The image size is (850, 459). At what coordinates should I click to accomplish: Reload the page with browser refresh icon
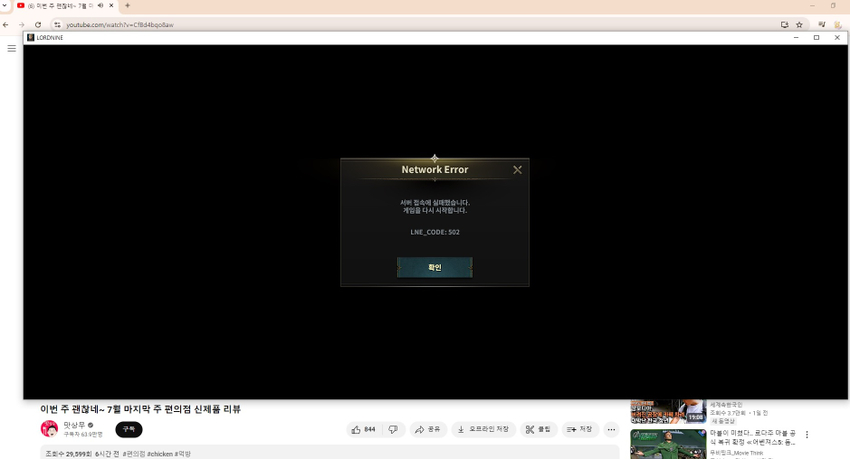pyautogui.click(x=38, y=25)
